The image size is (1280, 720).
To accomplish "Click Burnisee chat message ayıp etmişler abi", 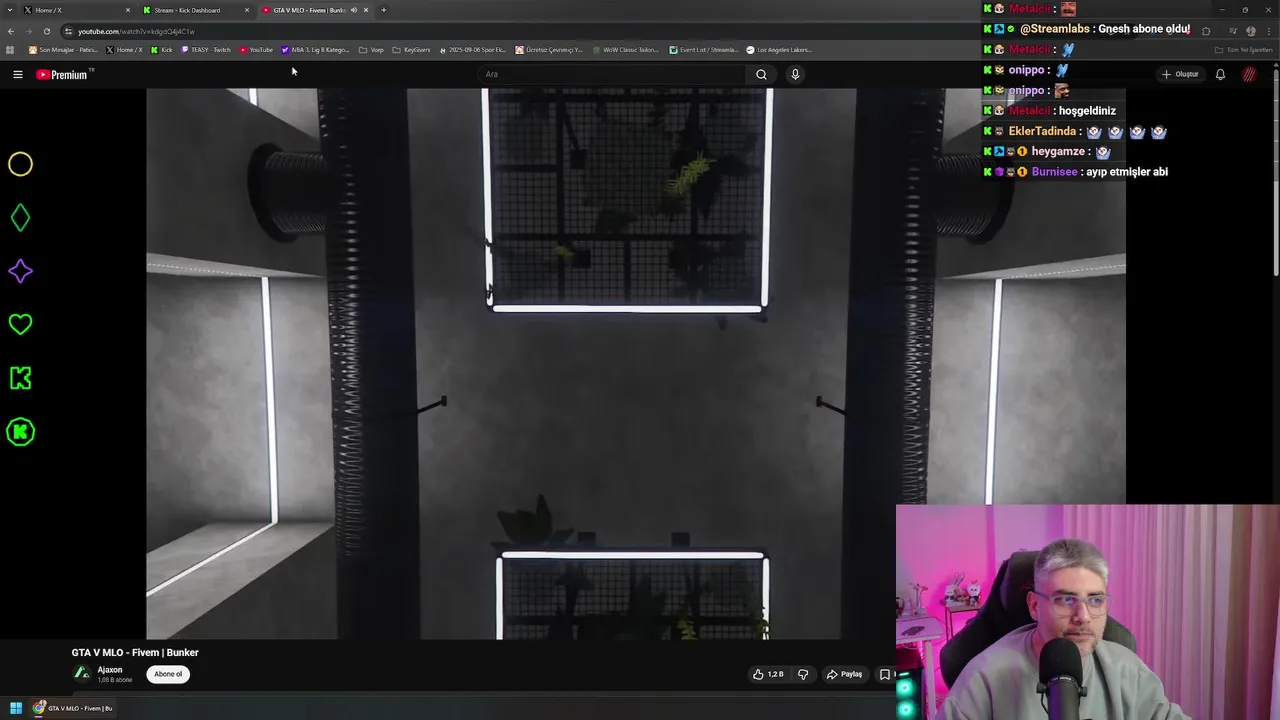I will 1127,172.
